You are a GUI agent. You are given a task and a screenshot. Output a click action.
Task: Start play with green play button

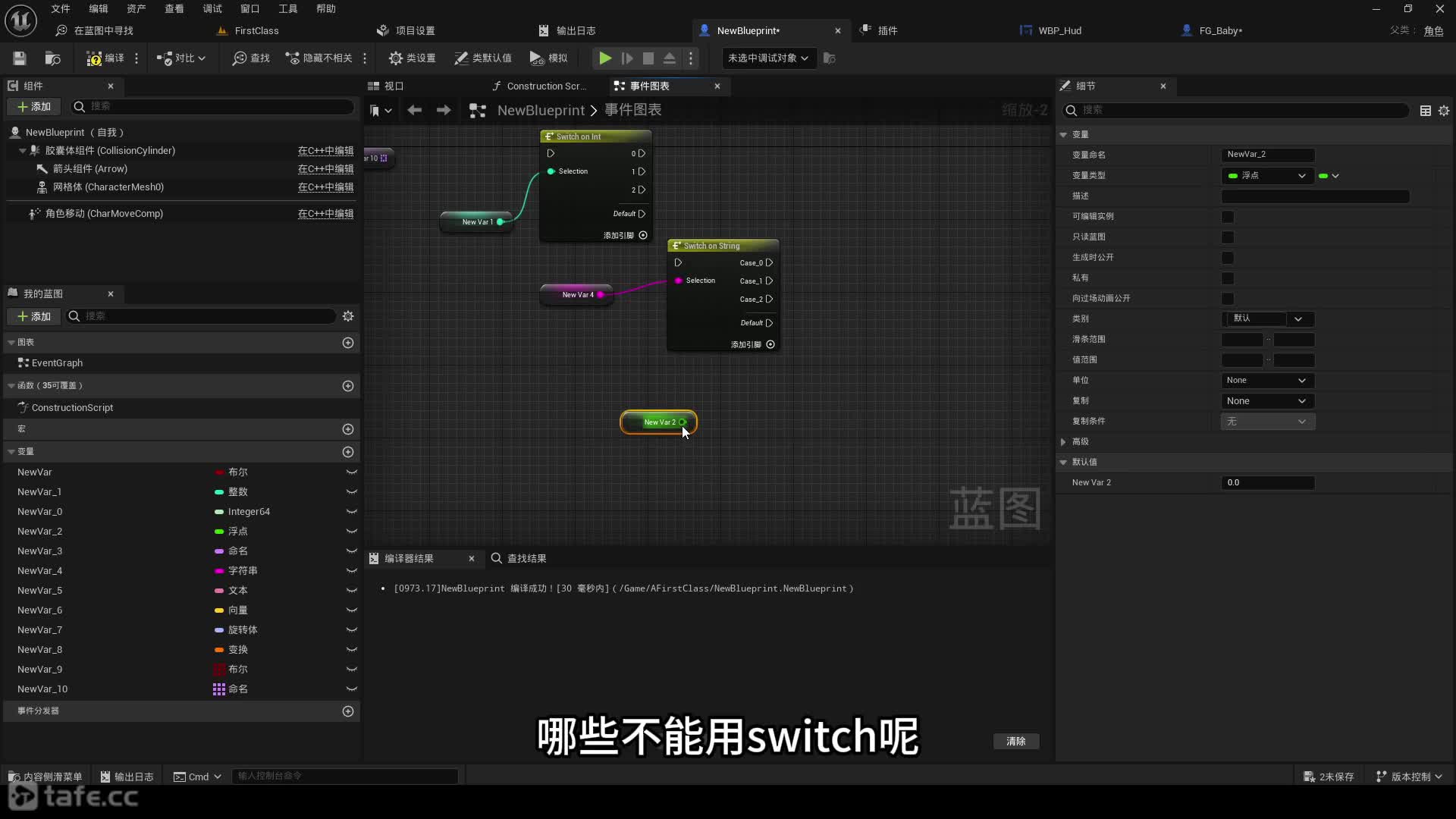pos(605,58)
